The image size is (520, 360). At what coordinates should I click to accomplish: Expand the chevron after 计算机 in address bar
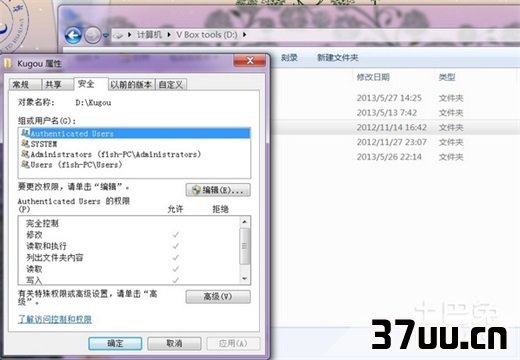169,34
